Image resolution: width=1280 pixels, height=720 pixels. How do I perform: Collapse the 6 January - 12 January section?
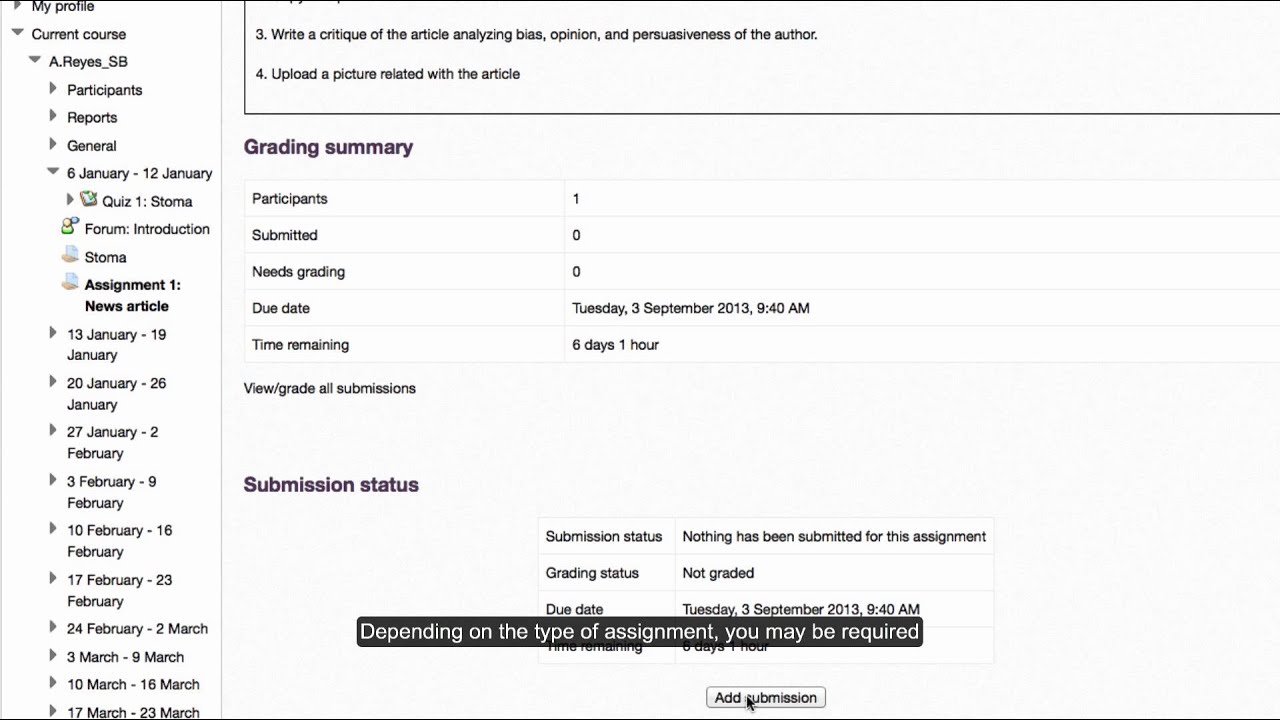[53, 172]
